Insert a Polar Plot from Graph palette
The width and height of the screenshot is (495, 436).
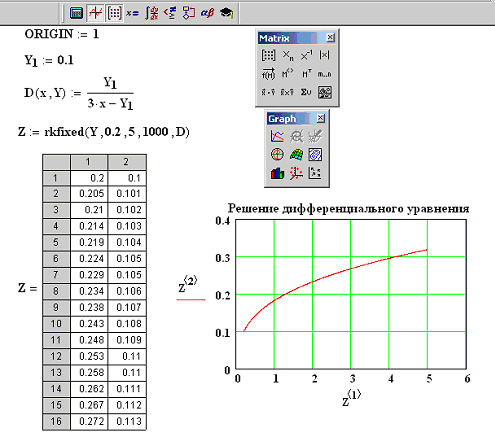tap(277, 155)
